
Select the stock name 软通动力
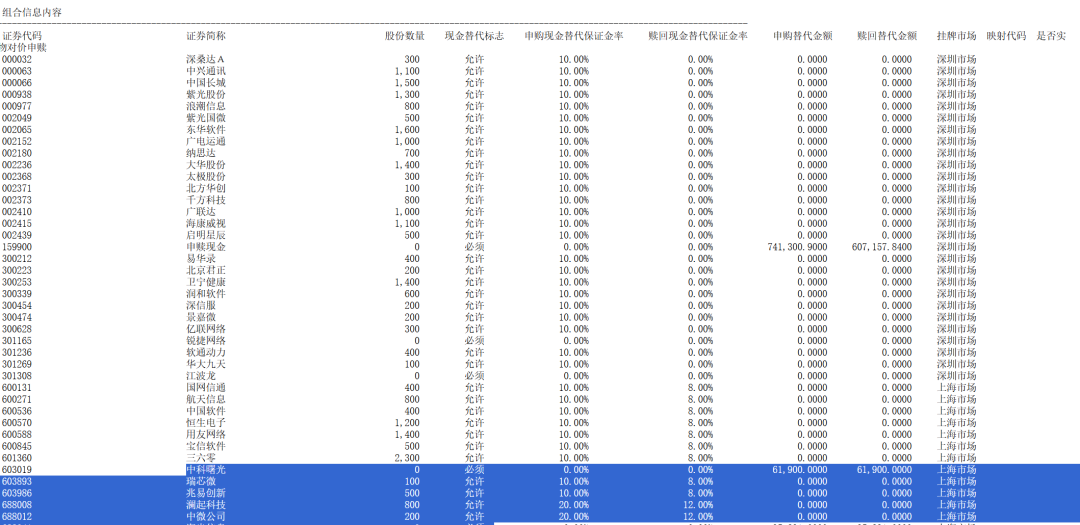click(206, 352)
